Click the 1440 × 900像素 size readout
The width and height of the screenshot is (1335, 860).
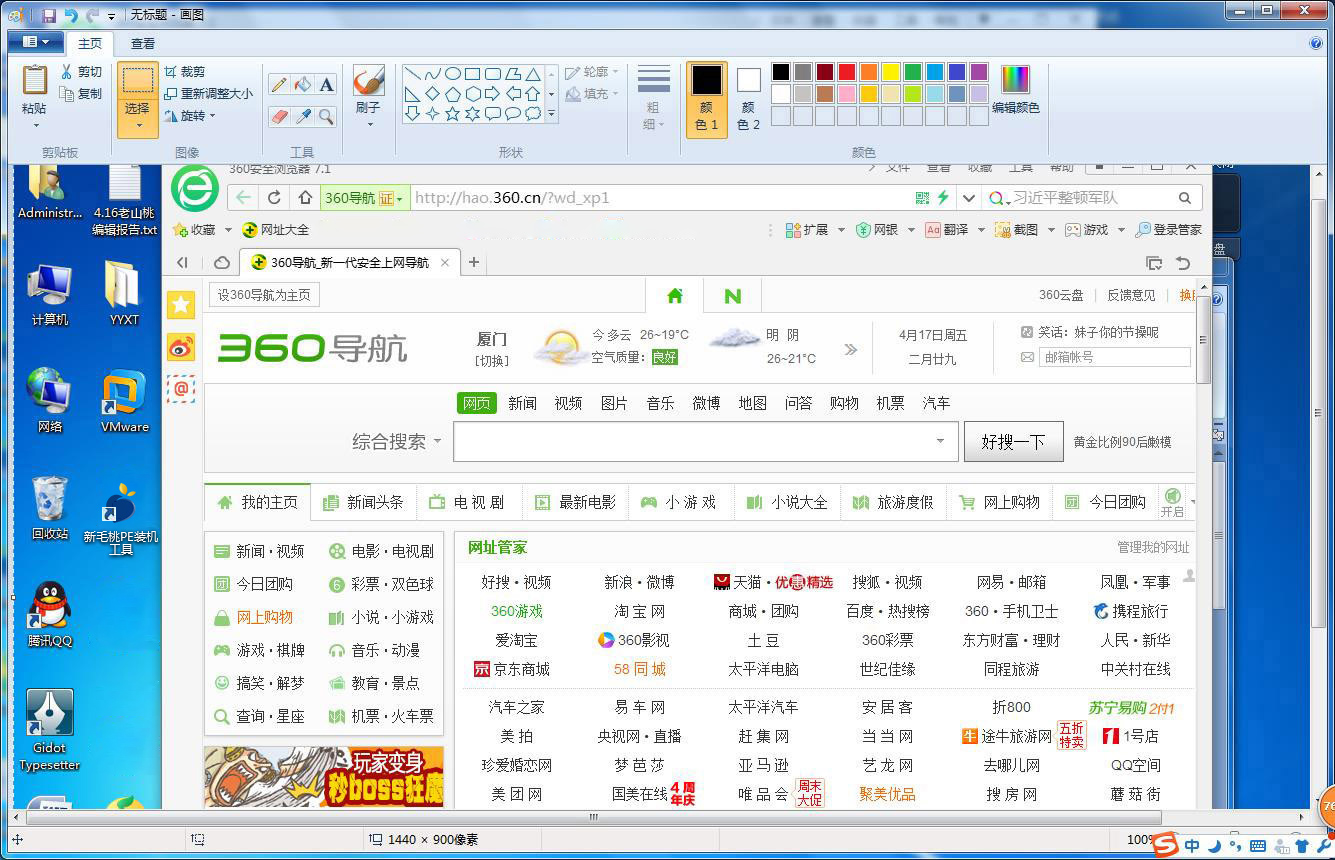pyautogui.click(x=424, y=839)
